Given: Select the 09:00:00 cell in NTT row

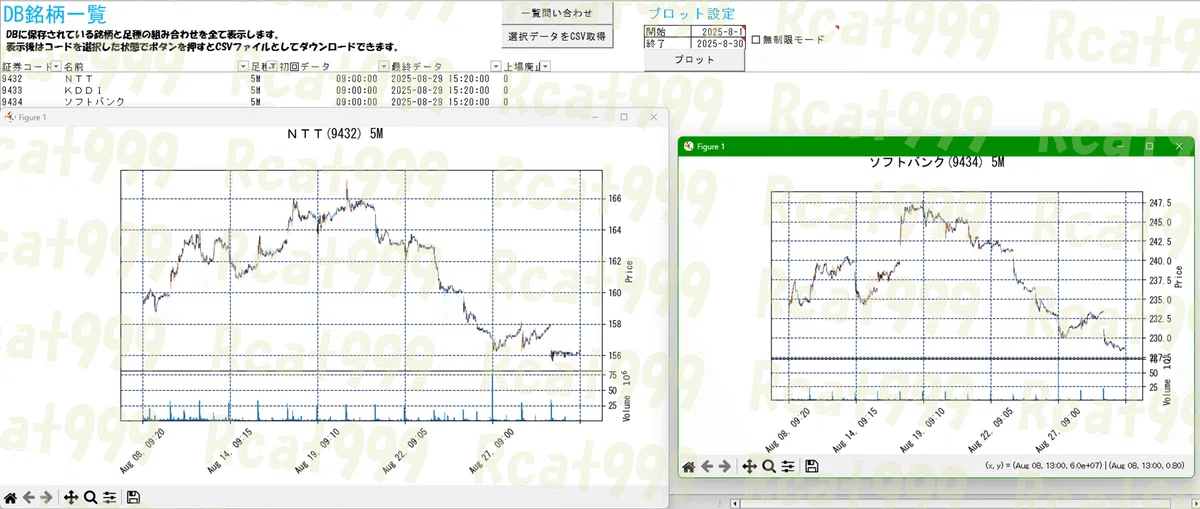Looking at the screenshot, I should 357,78.
